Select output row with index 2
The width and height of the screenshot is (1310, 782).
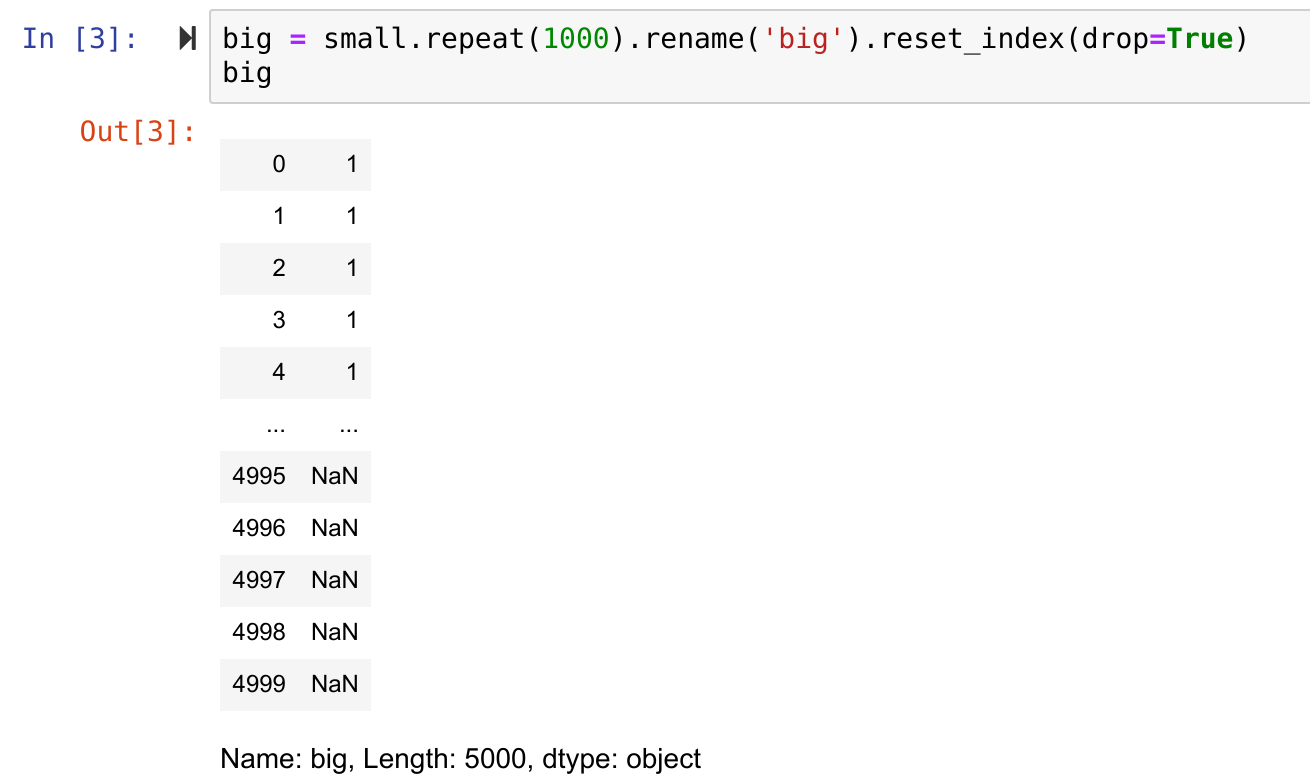pos(295,268)
